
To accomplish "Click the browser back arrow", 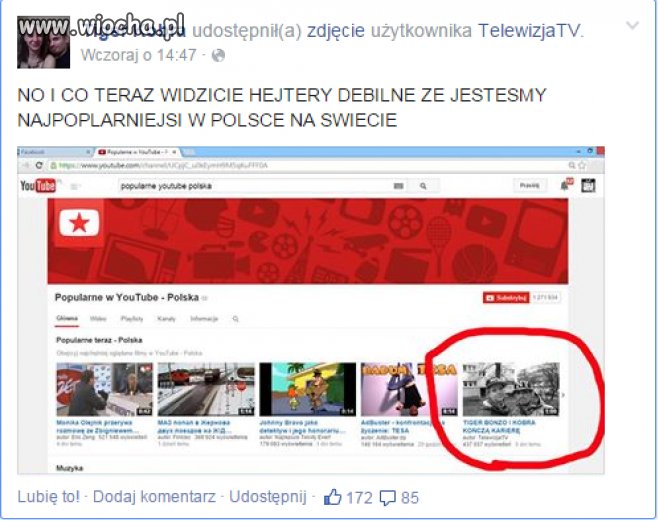I will point(26,165).
